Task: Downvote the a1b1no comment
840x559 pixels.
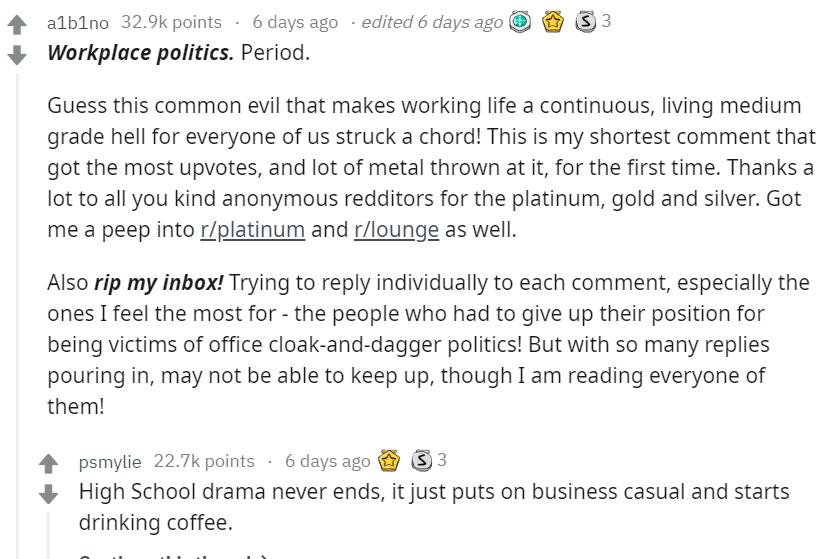Action: (17, 55)
